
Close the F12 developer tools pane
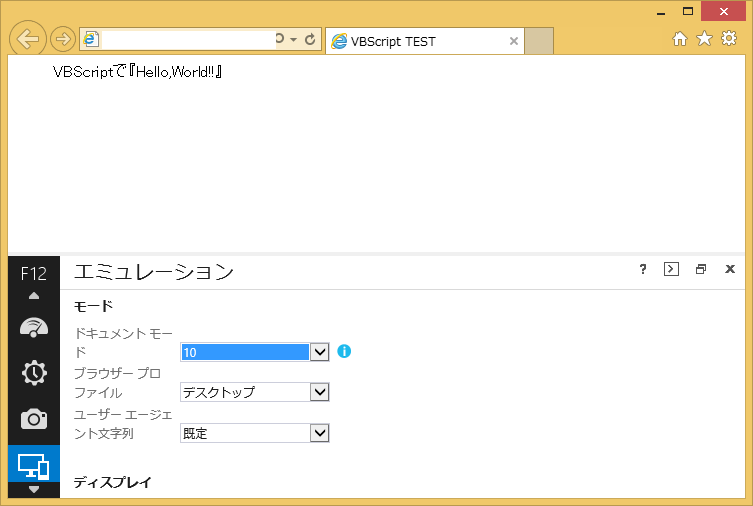pyautogui.click(x=730, y=269)
